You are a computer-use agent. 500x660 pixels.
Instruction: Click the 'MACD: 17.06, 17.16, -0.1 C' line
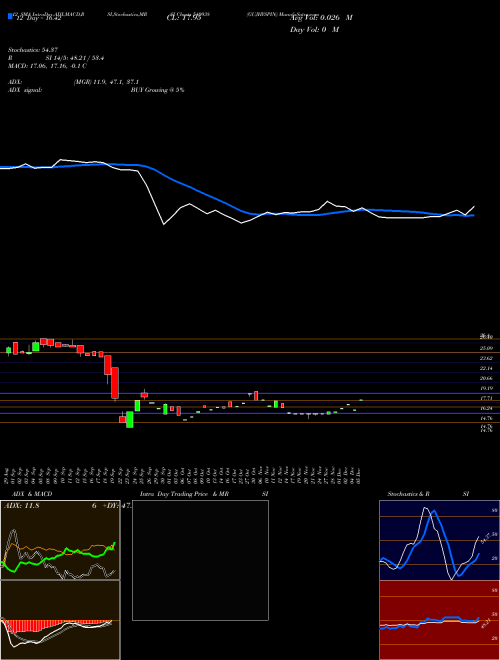48,66
